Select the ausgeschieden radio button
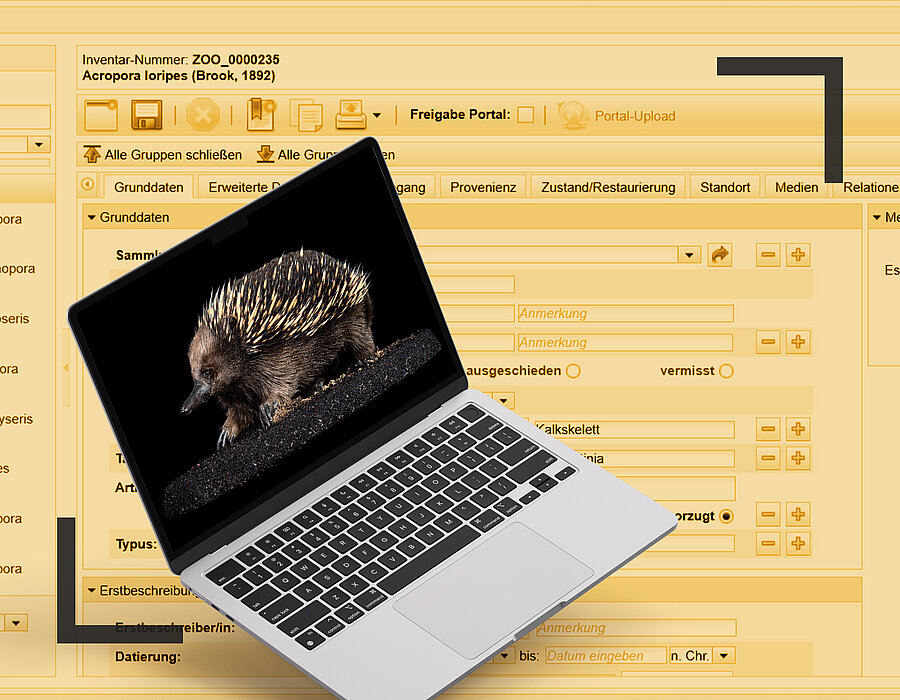Screen dimensions: 900x700 [573, 371]
